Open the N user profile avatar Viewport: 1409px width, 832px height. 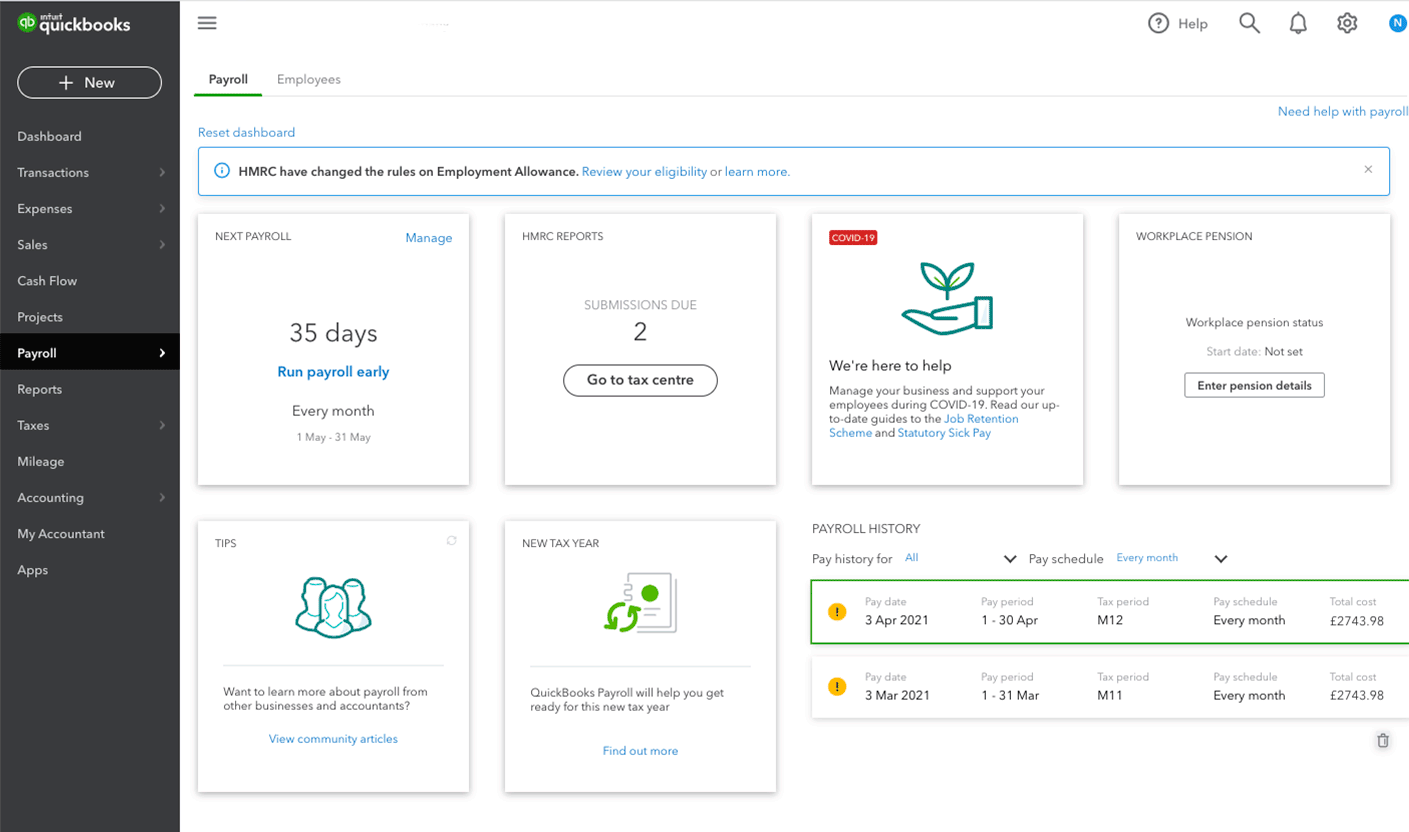click(1397, 23)
